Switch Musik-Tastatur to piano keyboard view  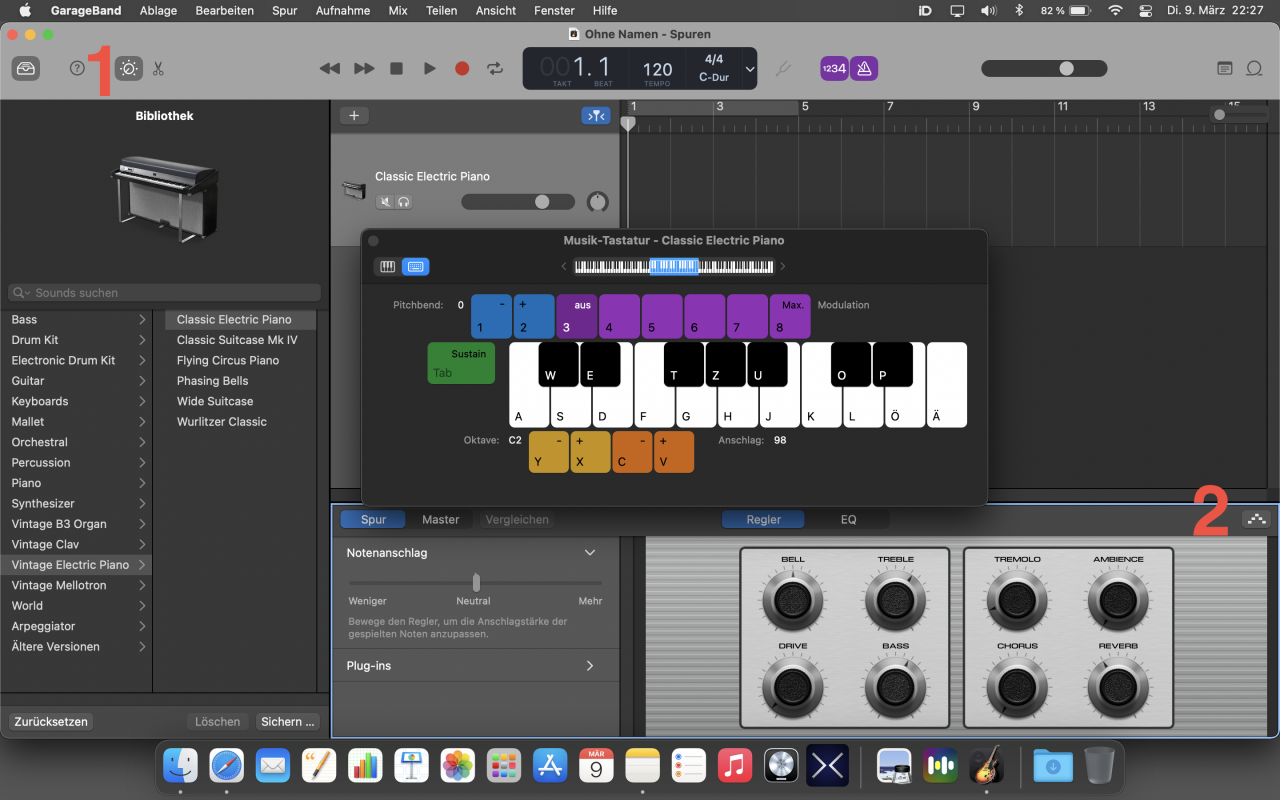pos(387,266)
